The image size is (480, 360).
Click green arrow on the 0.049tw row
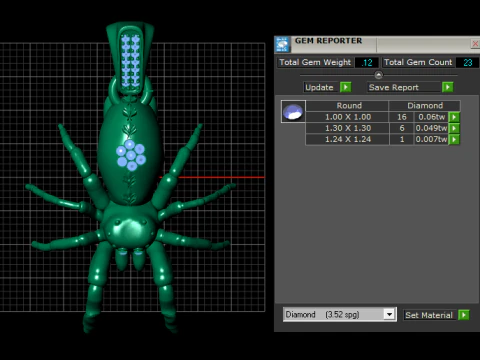click(454, 128)
